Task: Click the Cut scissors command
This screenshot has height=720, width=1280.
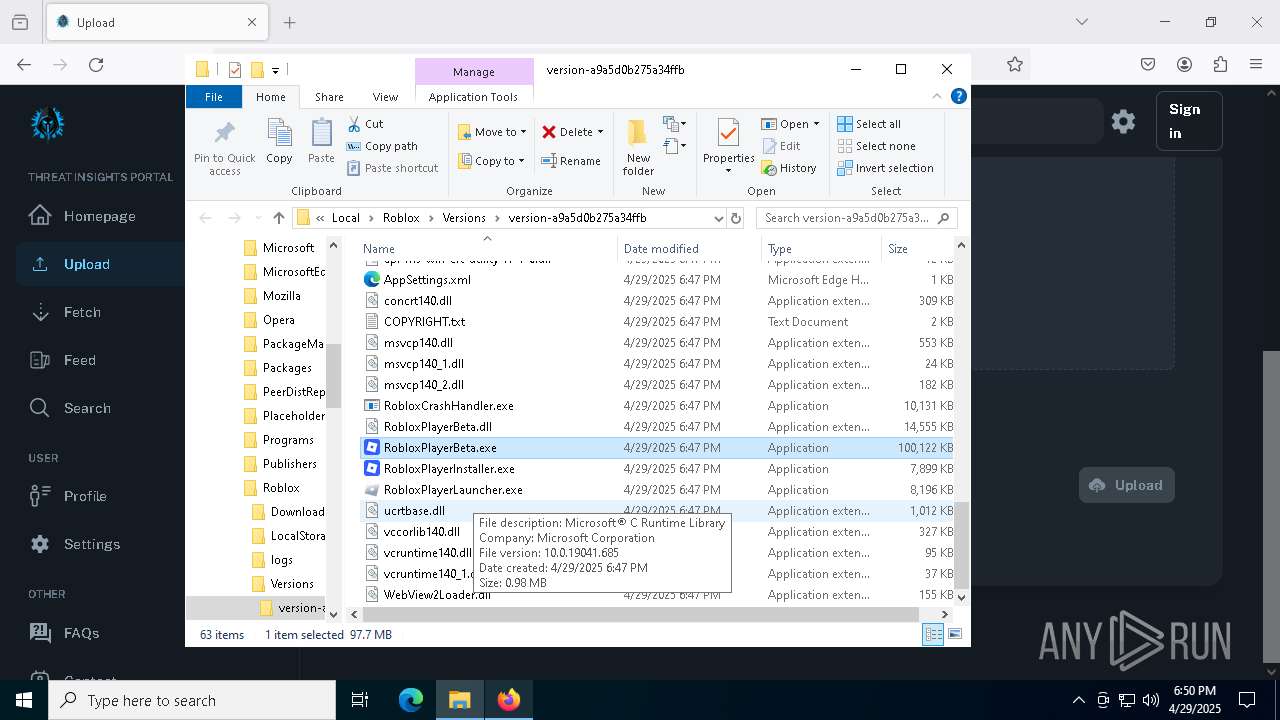Action: [x=365, y=124]
